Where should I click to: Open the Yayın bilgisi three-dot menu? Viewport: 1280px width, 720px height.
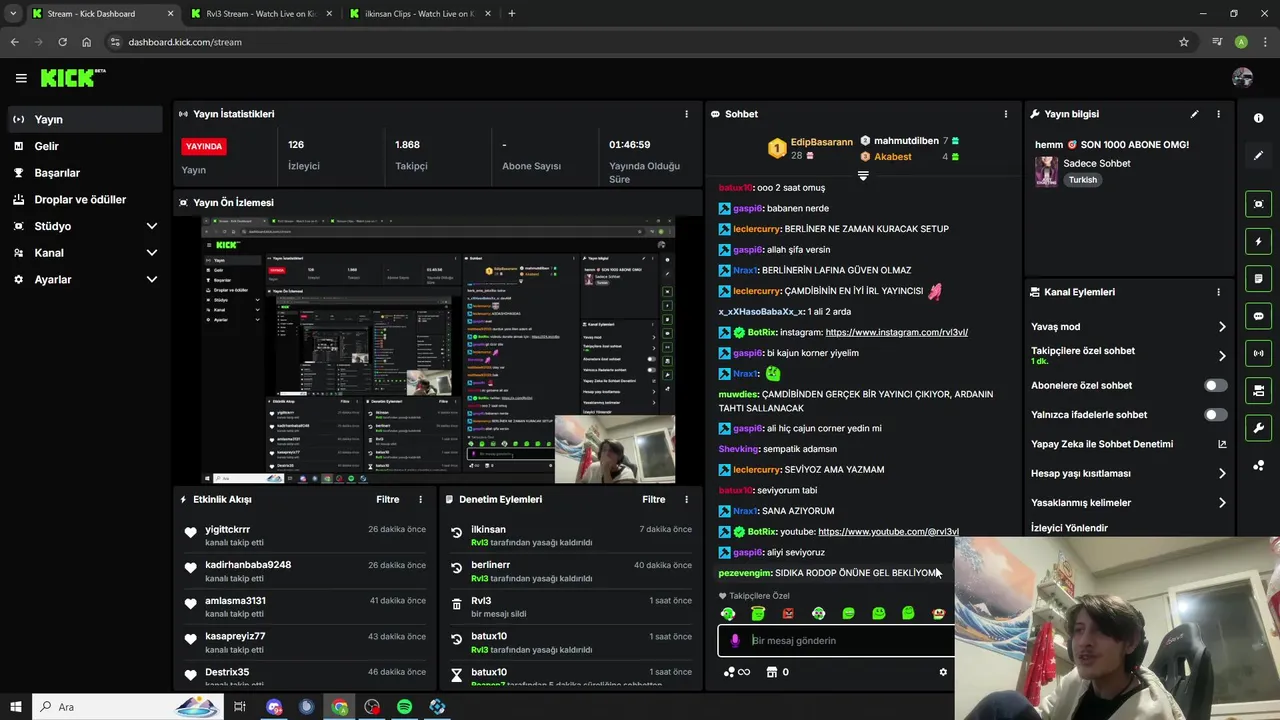(x=1218, y=114)
